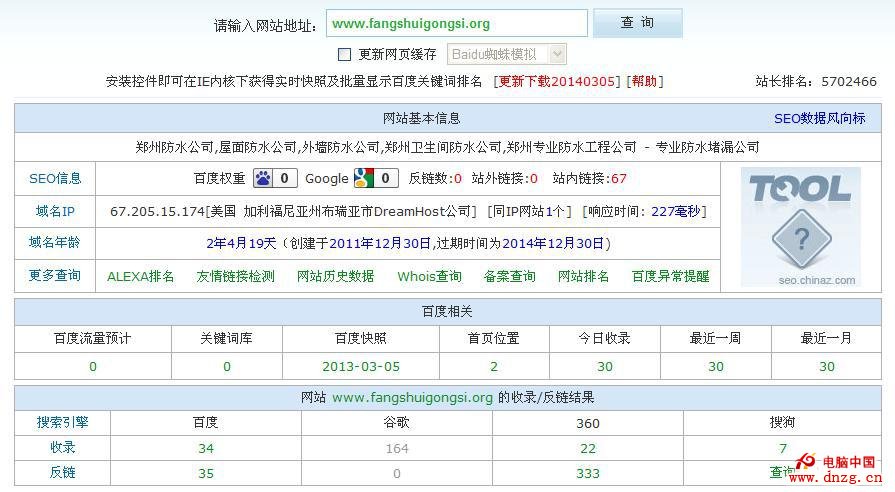Open 网站历史数据 link
The width and height of the screenshot is (895, 492).
[335, 276]
